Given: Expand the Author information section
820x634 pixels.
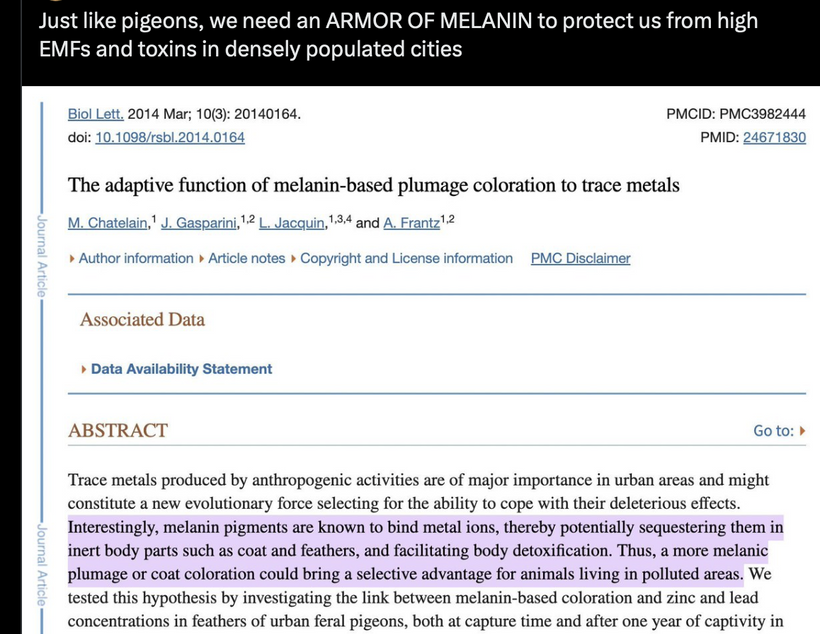Looking at the screenshot, I should 135,258.
